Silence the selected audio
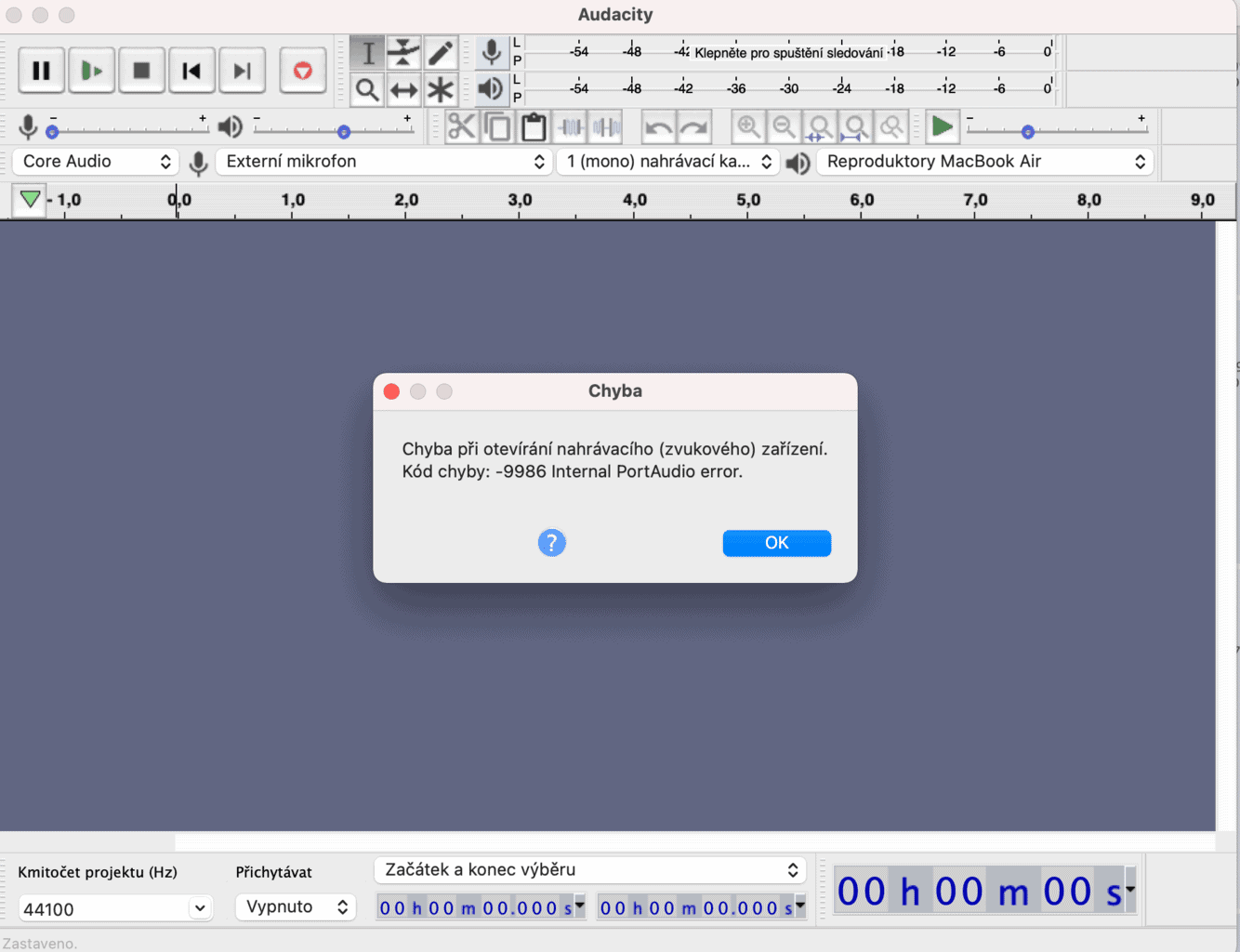The width and height of the screenshot is (1240, 952). point(606,126)
